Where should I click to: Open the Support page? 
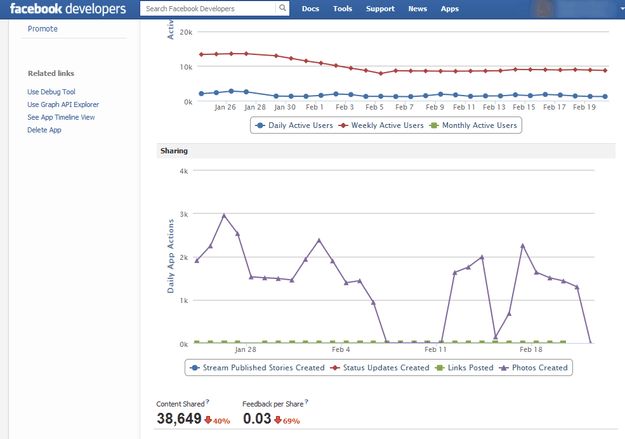pyautogui.click(x=380, y=9)
